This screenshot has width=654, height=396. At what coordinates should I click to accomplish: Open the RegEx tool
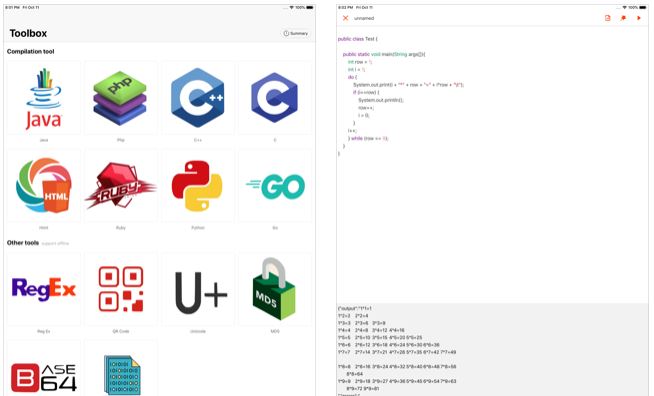click(43, 289)
